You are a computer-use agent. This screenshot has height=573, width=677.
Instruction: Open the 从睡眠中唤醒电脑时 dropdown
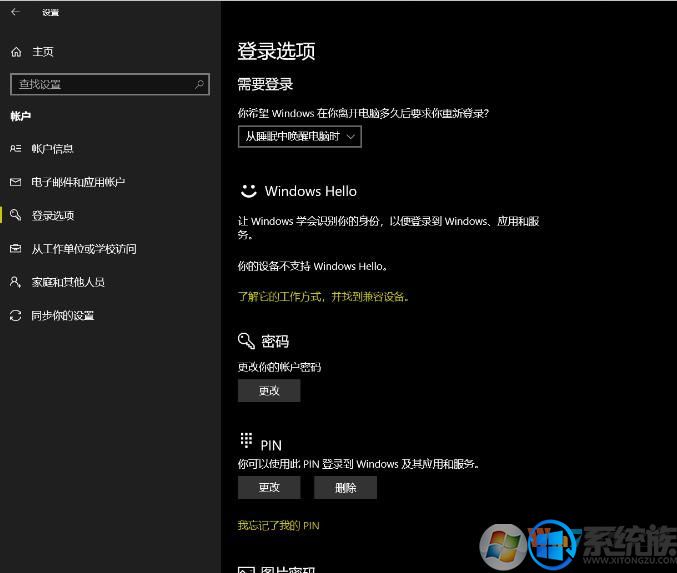pos(300,136)
